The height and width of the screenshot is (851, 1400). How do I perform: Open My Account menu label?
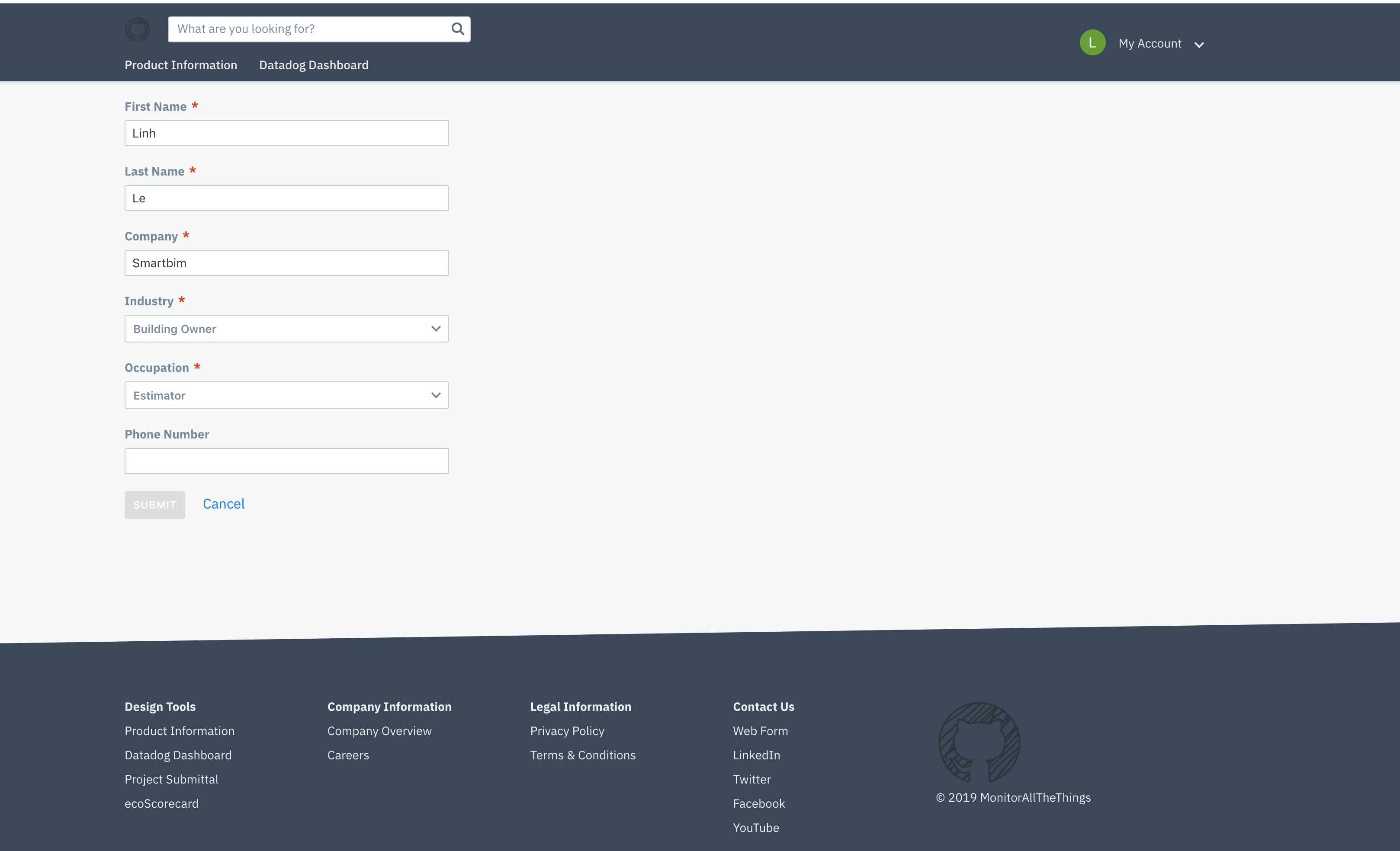tap(1150, 43)
